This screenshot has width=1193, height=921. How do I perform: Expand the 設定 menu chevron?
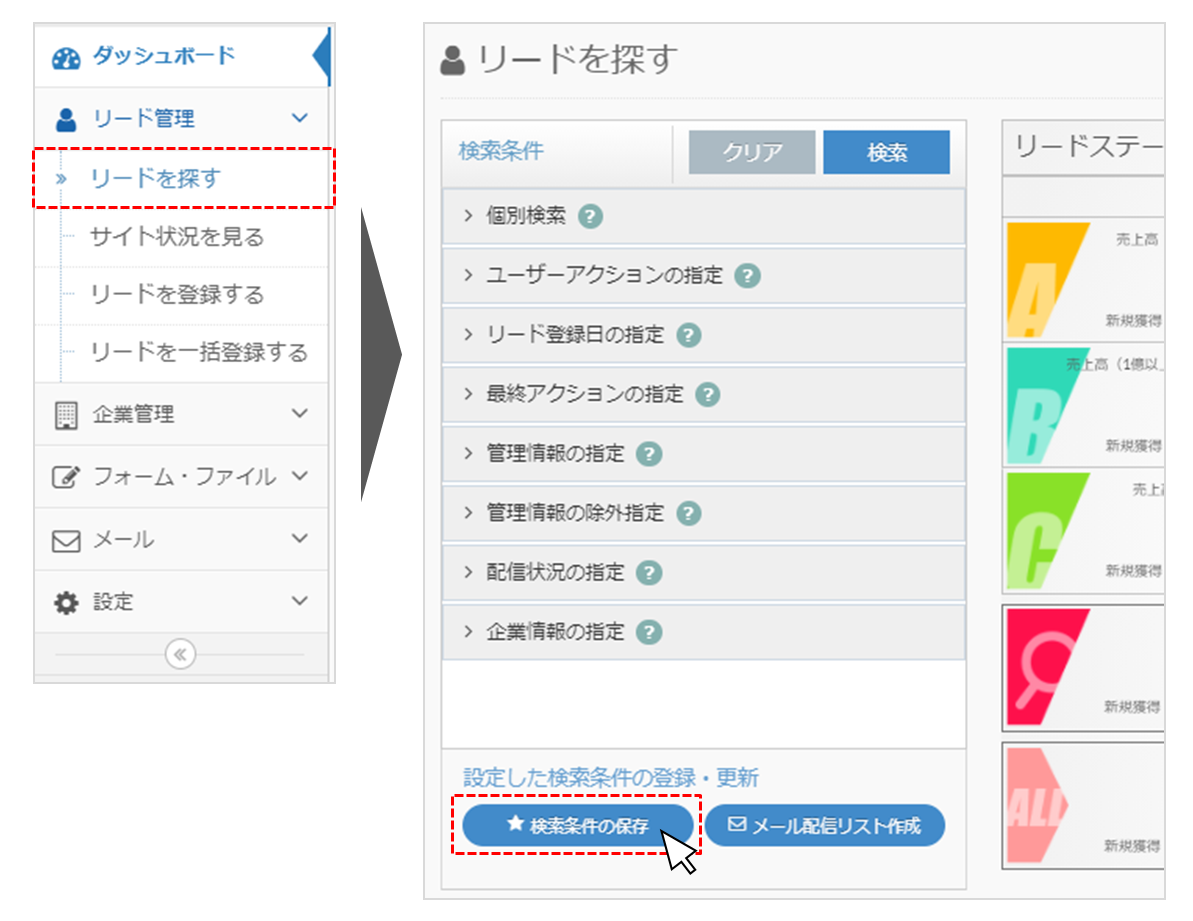point(300,601)
